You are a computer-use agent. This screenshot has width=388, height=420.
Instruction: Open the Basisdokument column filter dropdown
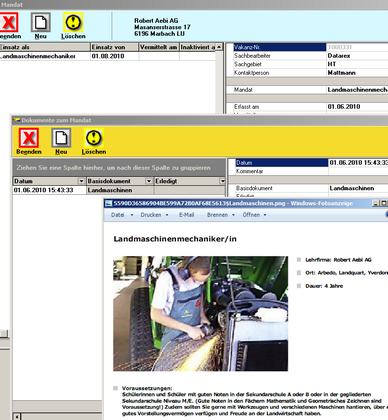(x=149, y=181)
